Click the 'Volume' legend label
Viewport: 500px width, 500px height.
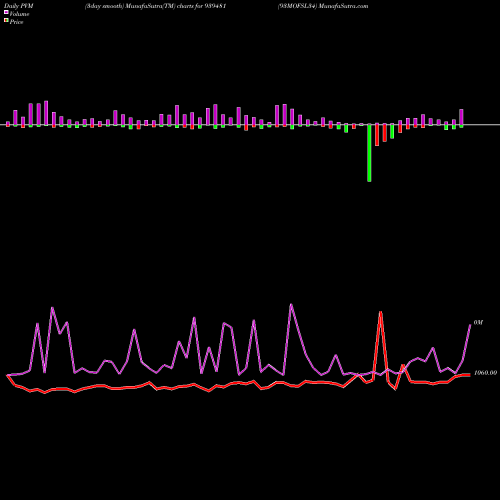tap(19, 14)
